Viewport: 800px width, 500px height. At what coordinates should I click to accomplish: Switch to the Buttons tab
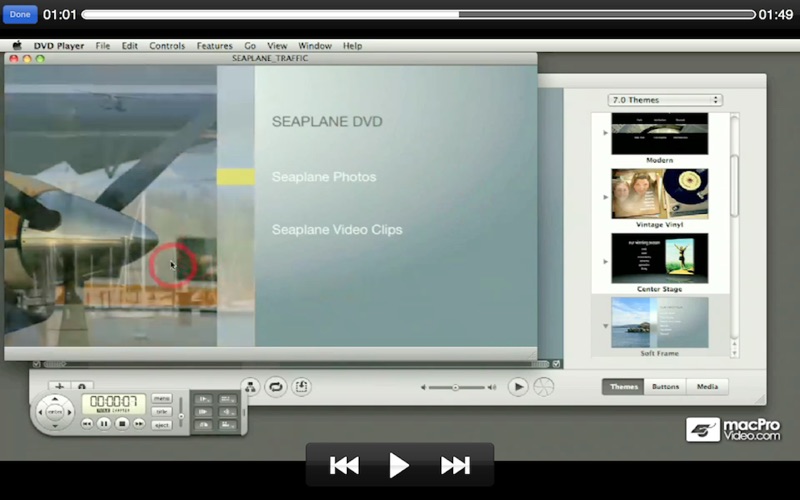pos(665,387)
